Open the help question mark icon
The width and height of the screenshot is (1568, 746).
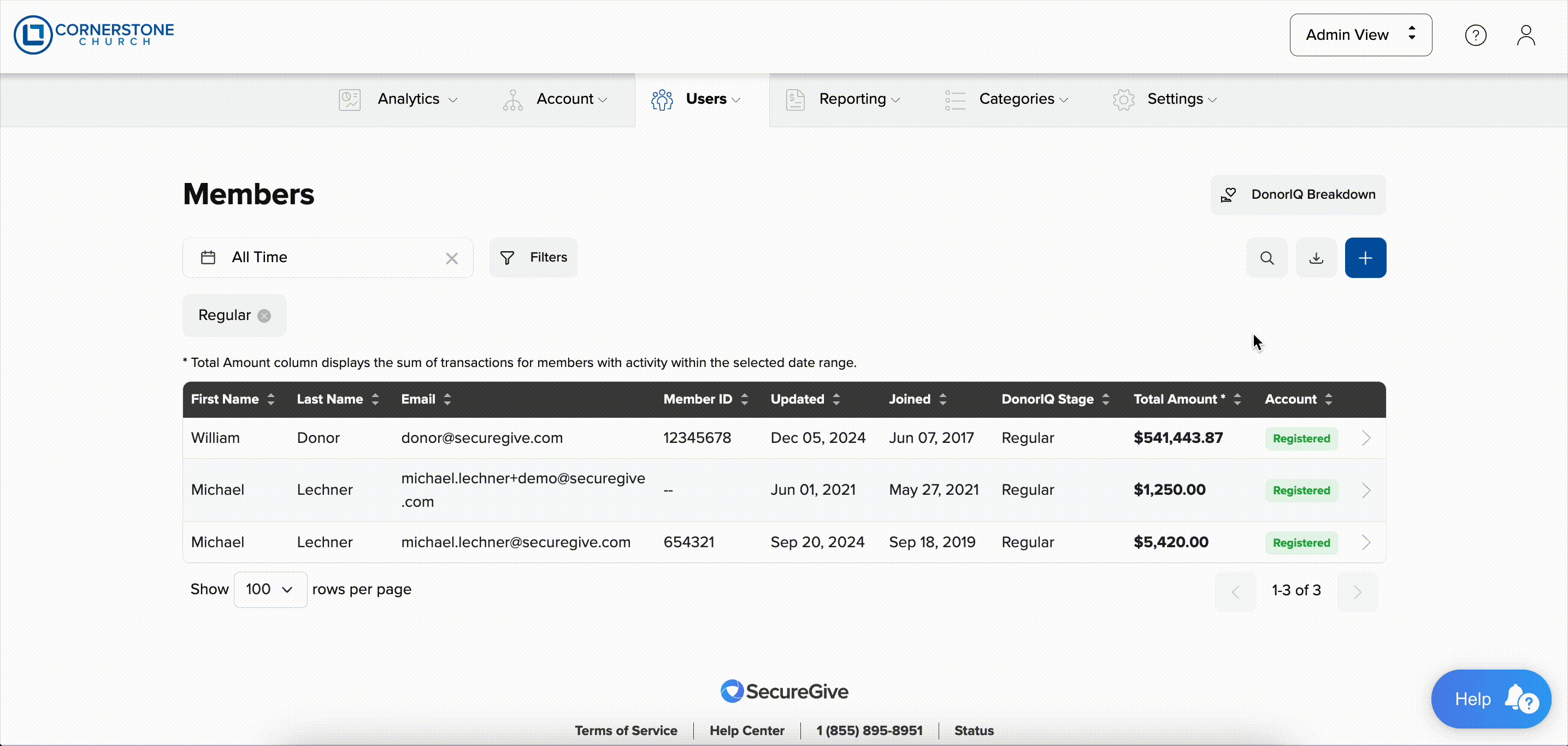click(x=1476, y=35)
